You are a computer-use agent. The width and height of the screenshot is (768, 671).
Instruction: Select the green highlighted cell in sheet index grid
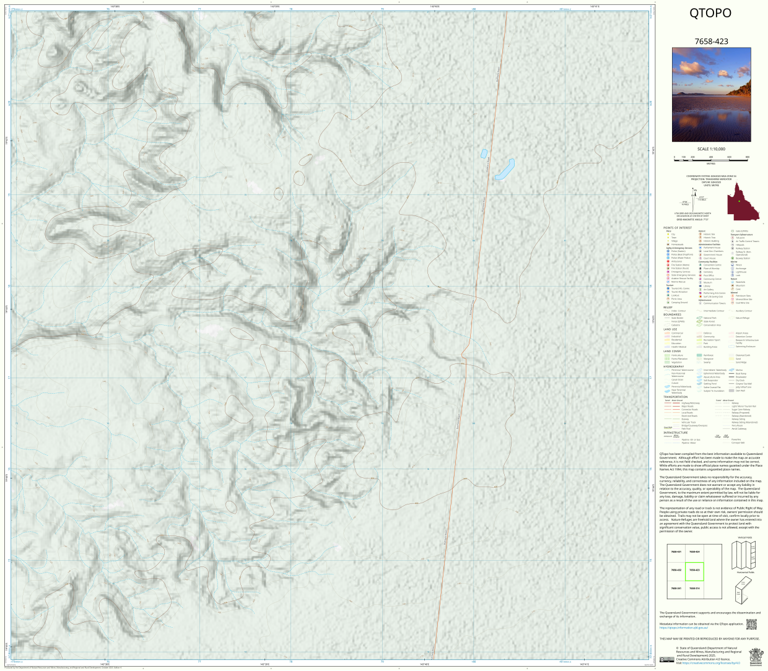pos(694,571)
